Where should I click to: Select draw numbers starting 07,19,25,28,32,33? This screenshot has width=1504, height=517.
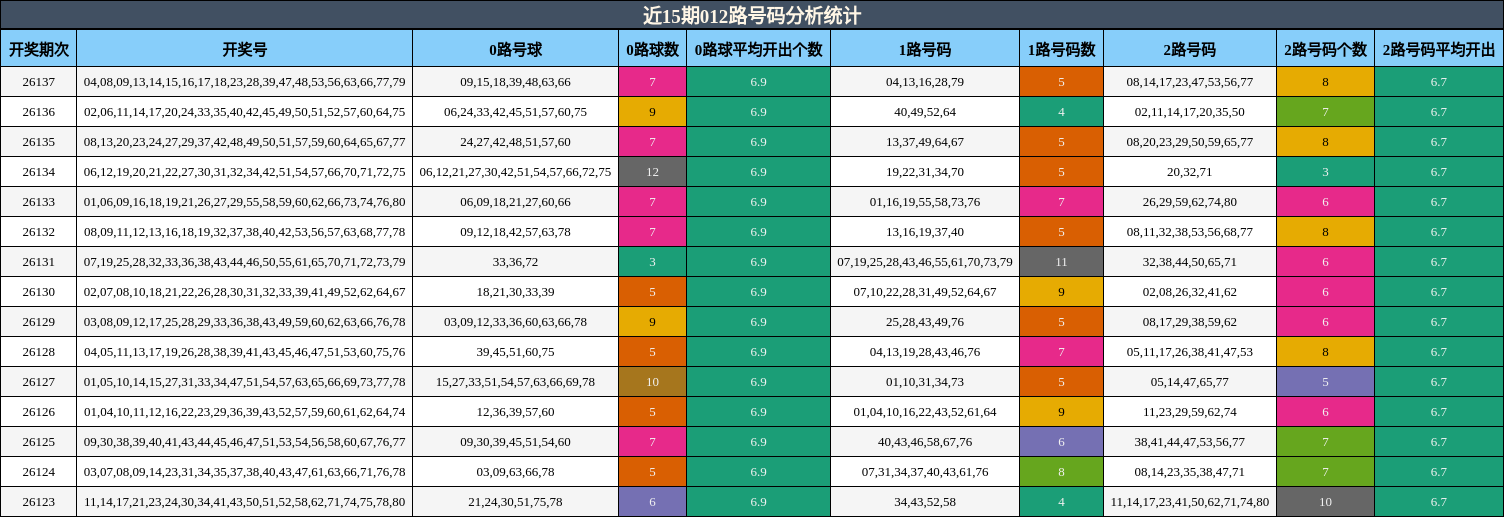pyautogui.click(x=245, y=262)
